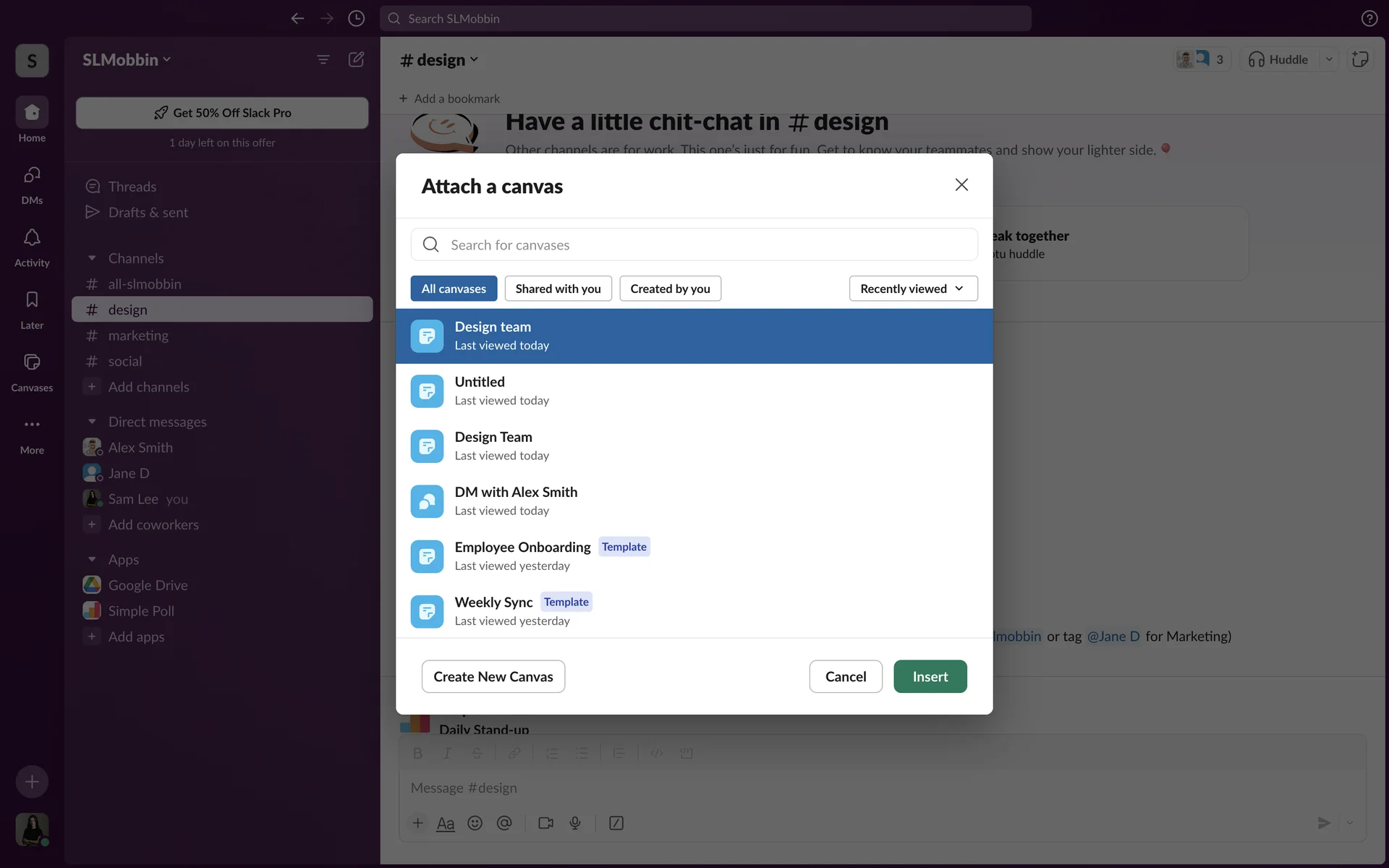Open the Recently viewed sort dropdown

(913, 289)
